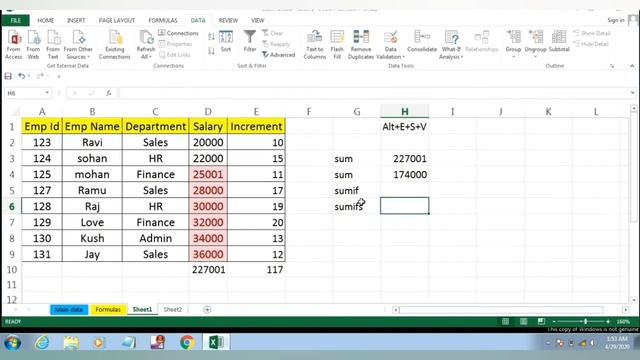Click the Consolidate icon
This screenshot has height=360, width=640.
click(422, 41)
